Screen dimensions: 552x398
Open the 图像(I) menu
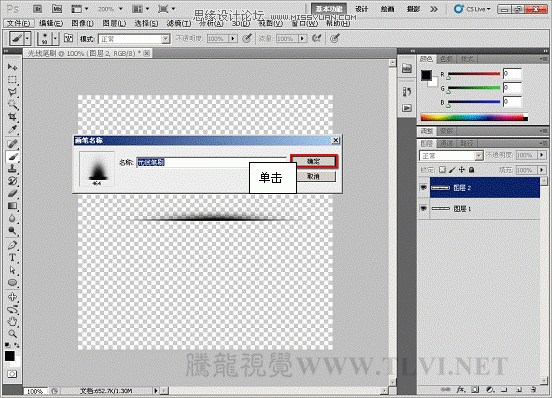(x=82, y=24)
